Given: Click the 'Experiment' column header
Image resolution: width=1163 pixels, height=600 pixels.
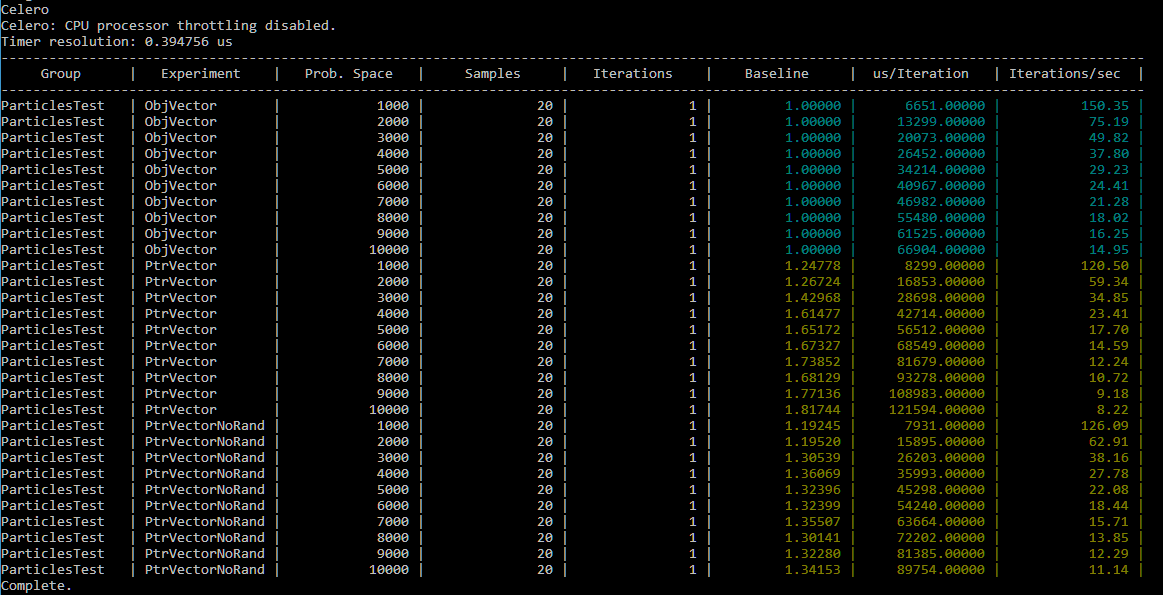Looking at the screenshot, I should [x=200, y=73].
